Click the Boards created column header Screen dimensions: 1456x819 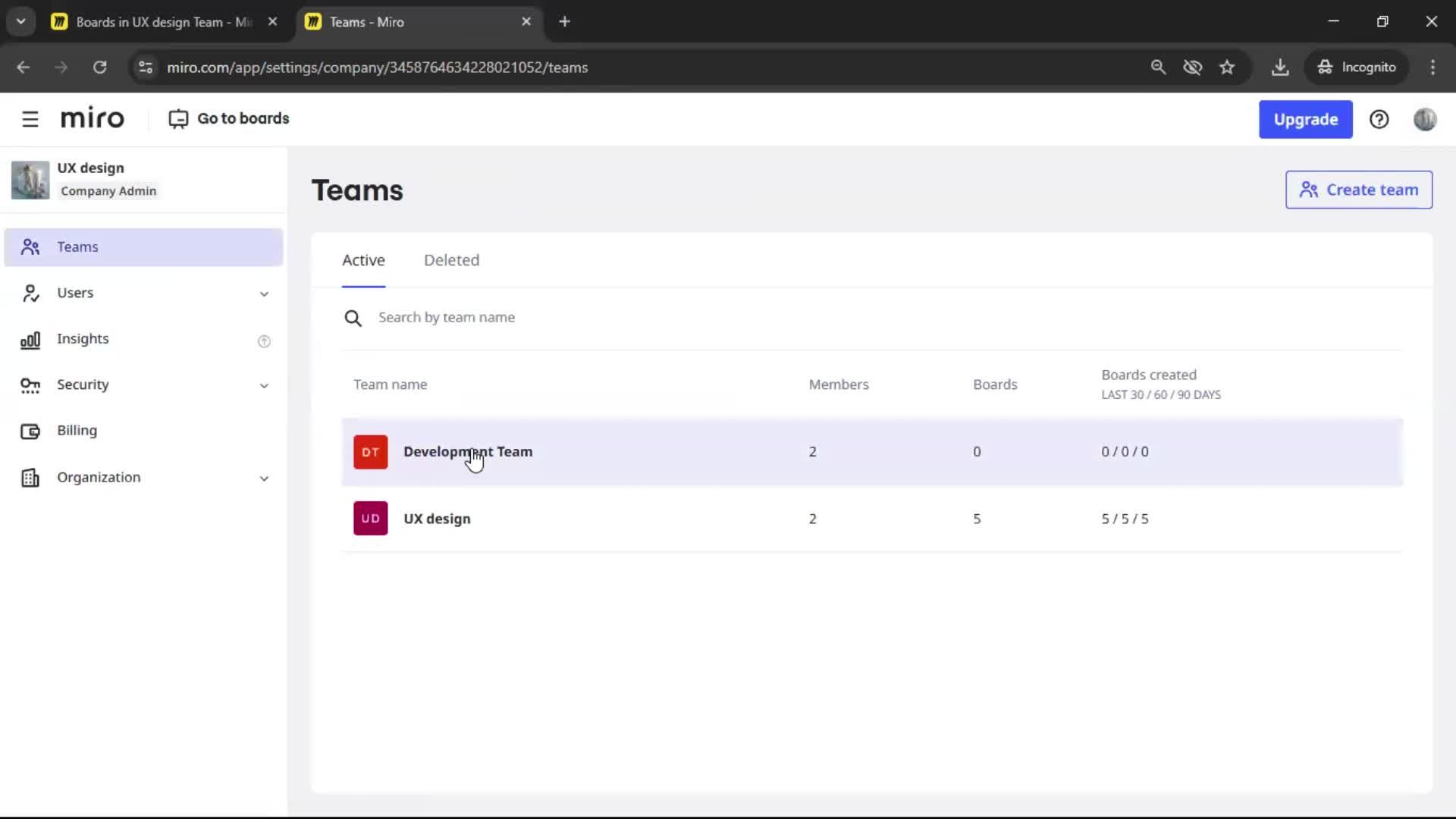pyautogui.click(x=1160, y=384)
